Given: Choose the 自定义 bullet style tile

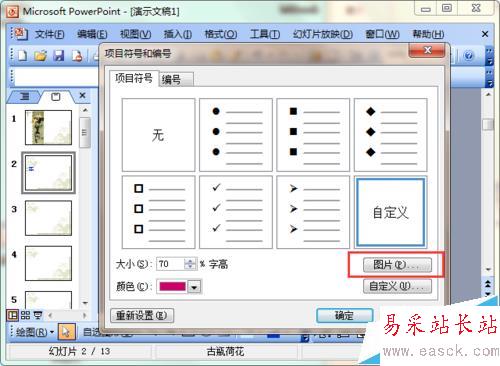Looking at the screenshot, I should point(390,212).
